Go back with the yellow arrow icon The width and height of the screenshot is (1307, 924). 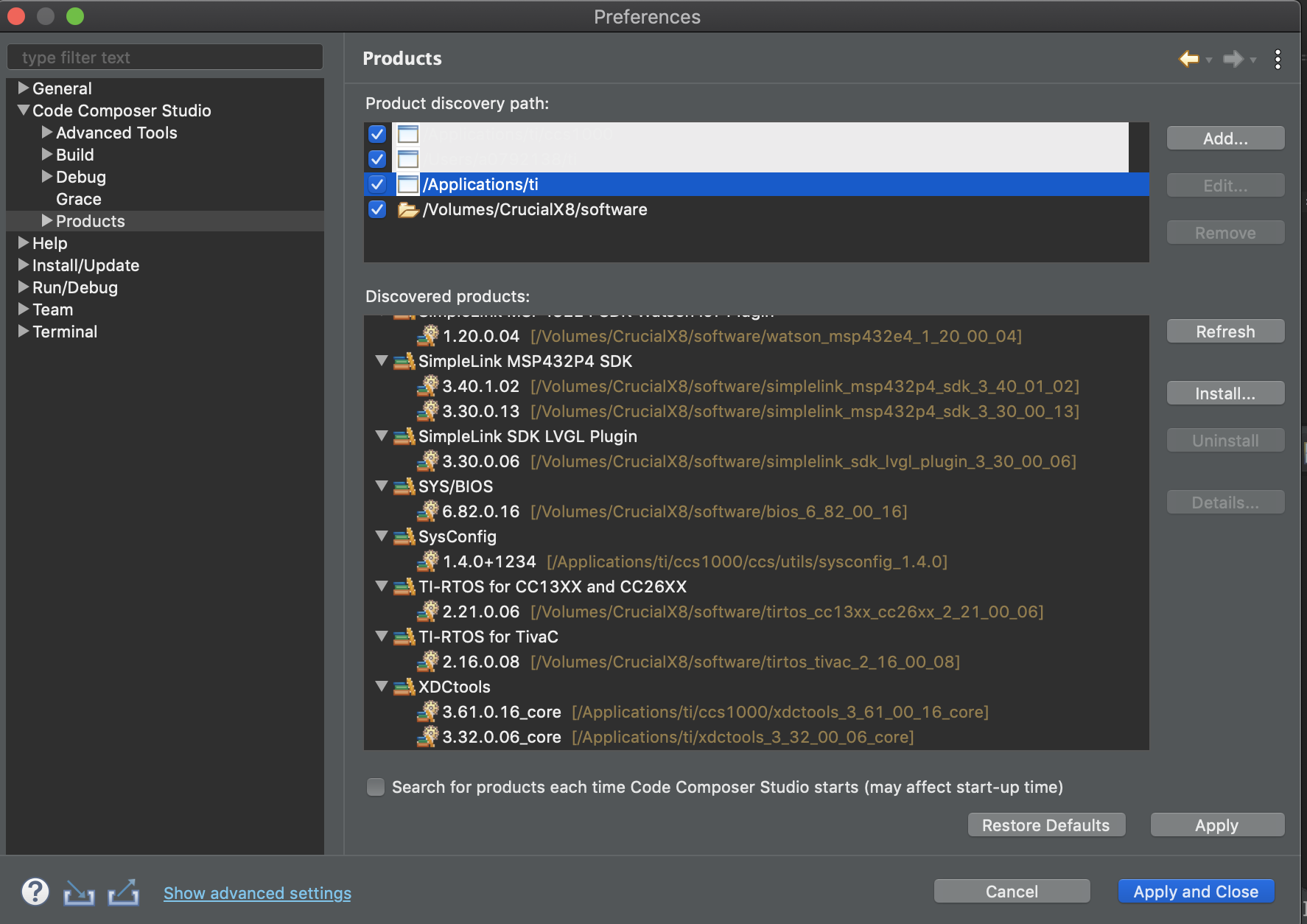point(1188,59)
